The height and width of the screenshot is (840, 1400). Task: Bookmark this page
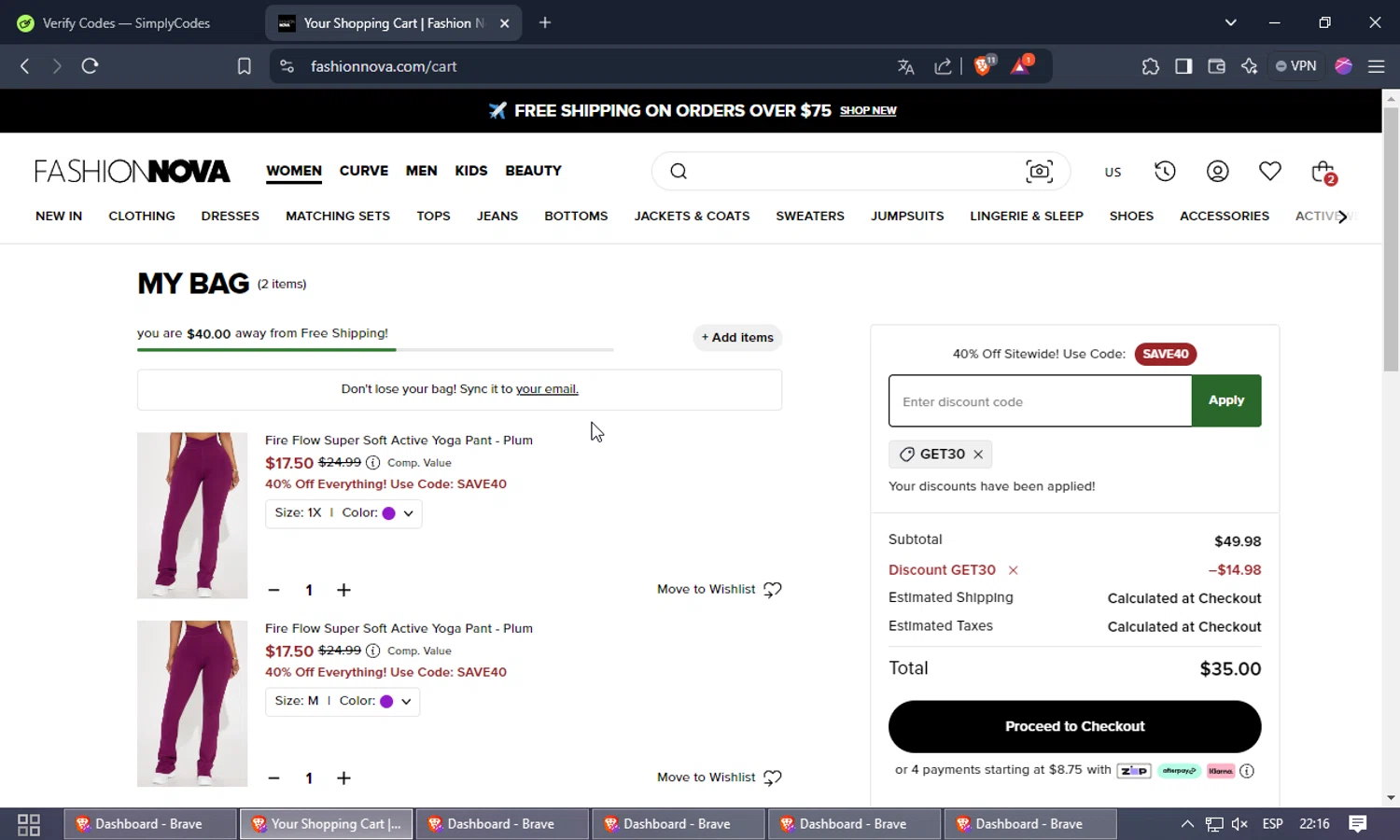click(244, 66)
